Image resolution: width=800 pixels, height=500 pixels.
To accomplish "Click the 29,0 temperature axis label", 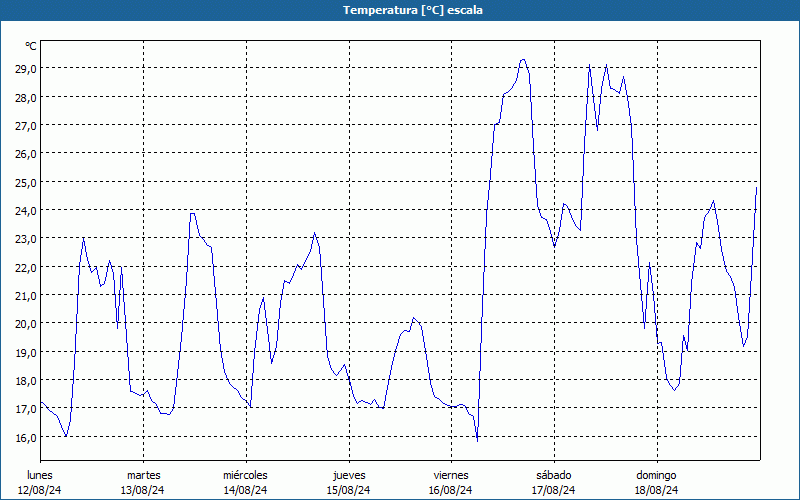I will [26, 69].
